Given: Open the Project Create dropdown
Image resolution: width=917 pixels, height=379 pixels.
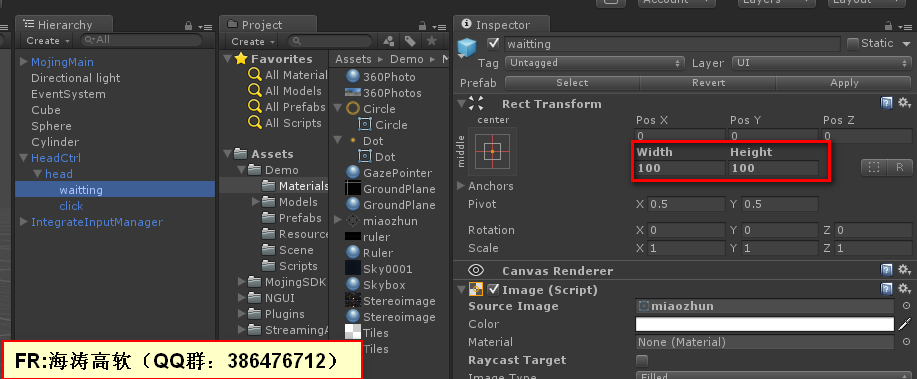Looking at the screenshot, I should (x=253, y=42).
